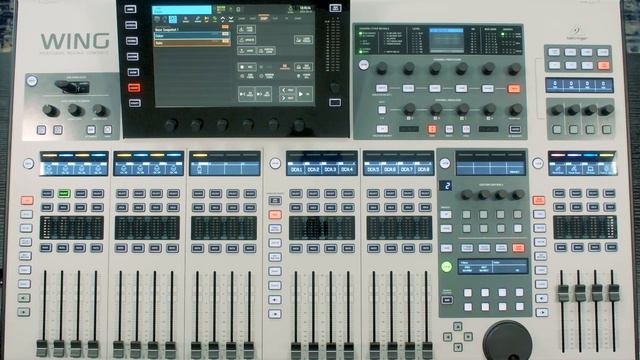The width and height of the screenshot is (640, 360).
Task: Tap the up-chevron icon in touchscreen toolbar
Action: 222,19
